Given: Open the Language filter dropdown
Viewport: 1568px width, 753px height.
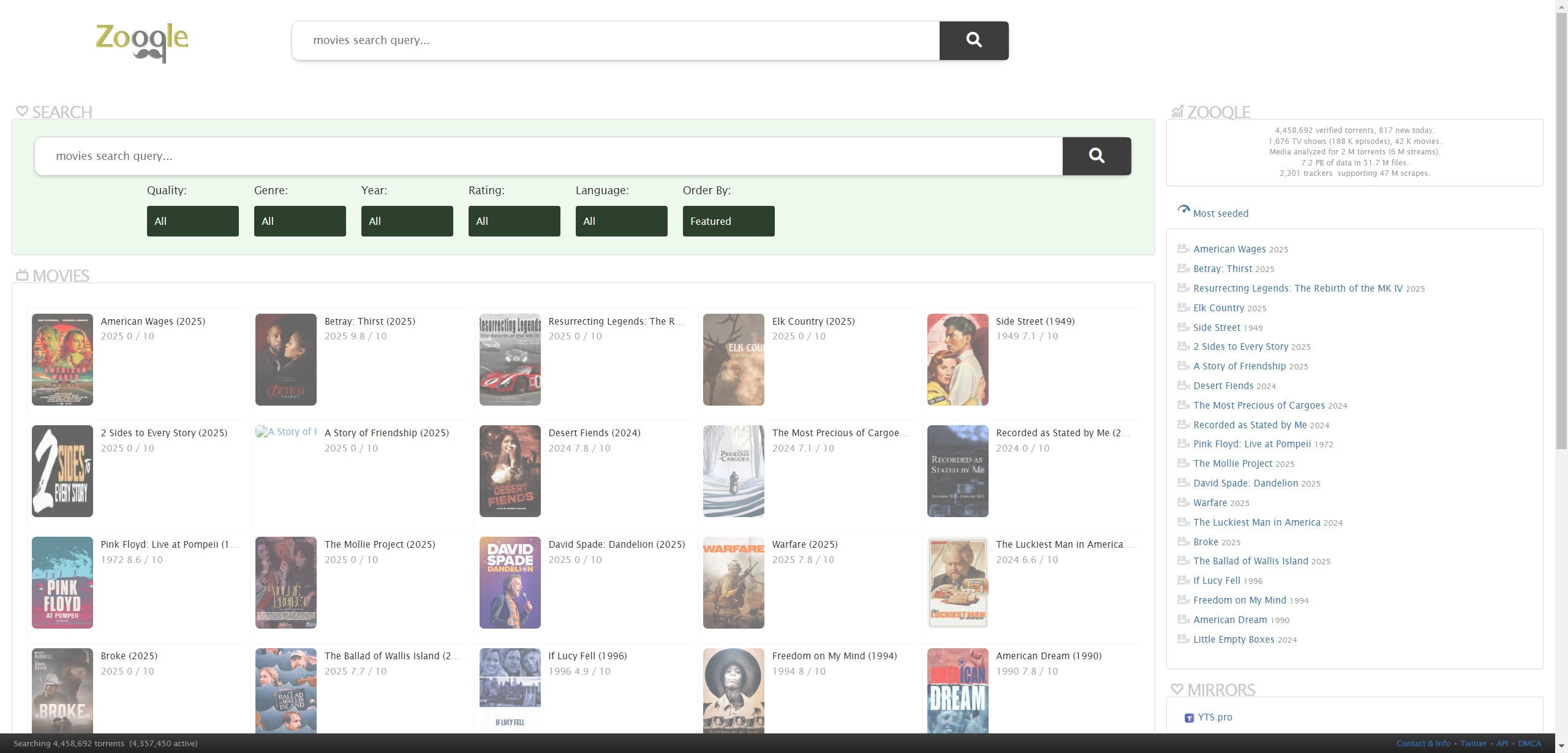Looking at the screenshot, I should point(621,221).
